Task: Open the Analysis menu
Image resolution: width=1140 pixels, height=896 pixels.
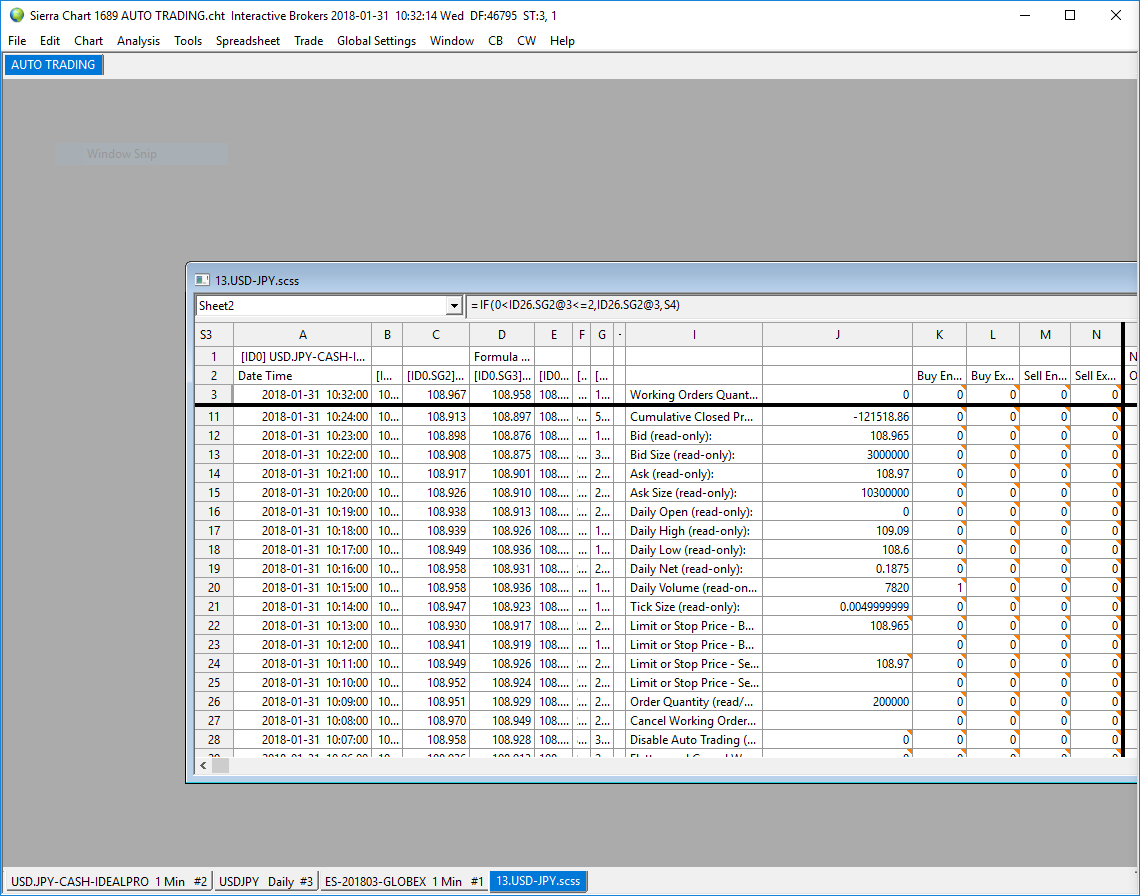Action: (x=138, y=41)
